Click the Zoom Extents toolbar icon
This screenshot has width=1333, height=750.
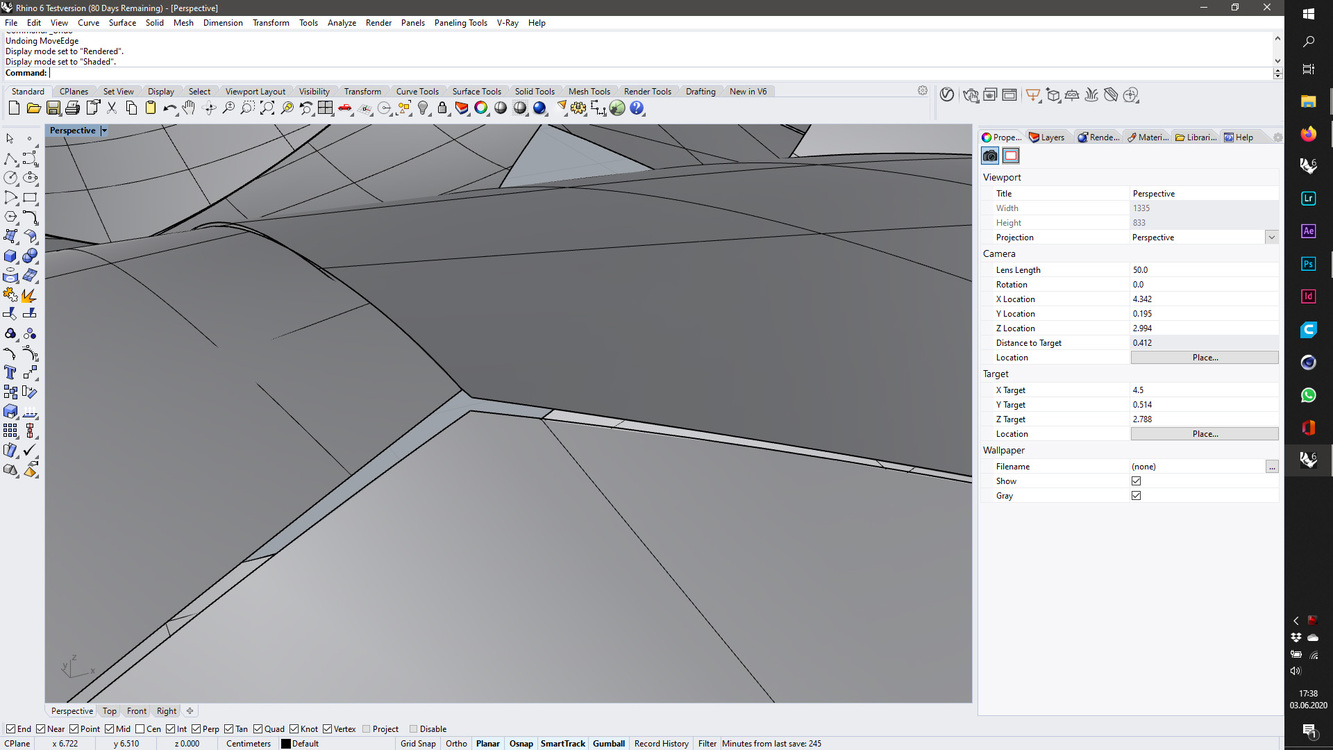267,108
